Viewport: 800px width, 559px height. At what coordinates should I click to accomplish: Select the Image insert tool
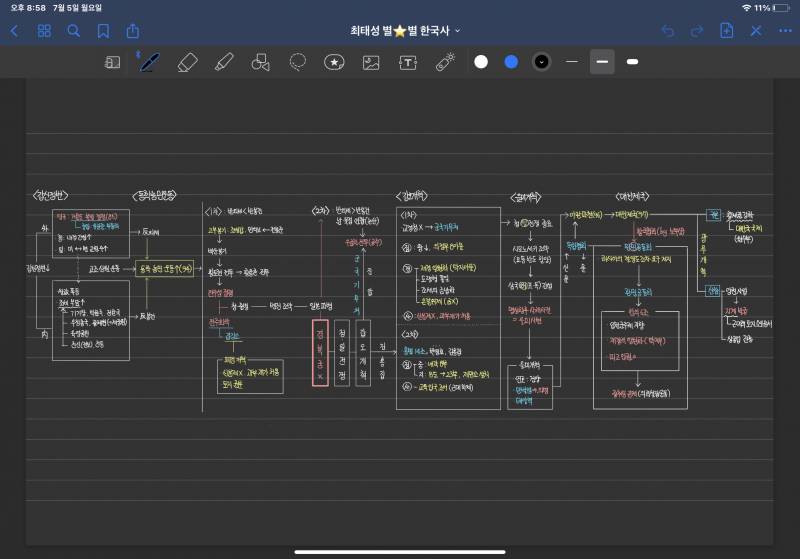click(x=371, y=62)
